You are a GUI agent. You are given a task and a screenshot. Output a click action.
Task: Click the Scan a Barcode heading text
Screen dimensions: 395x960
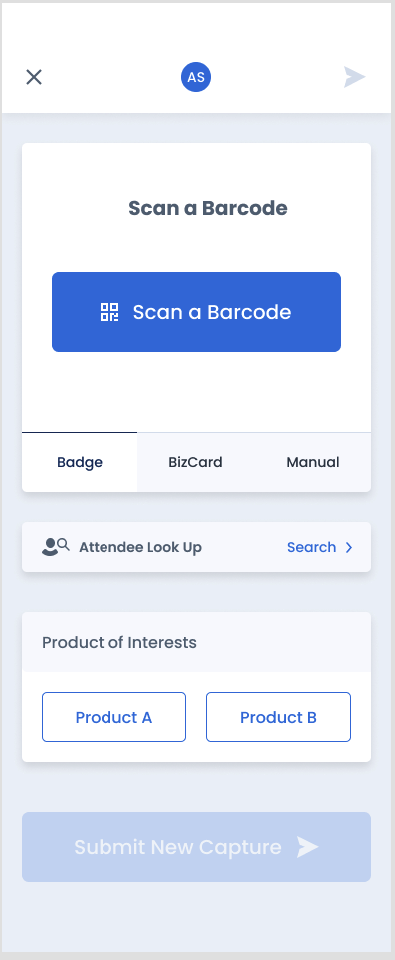coord(208,208)
